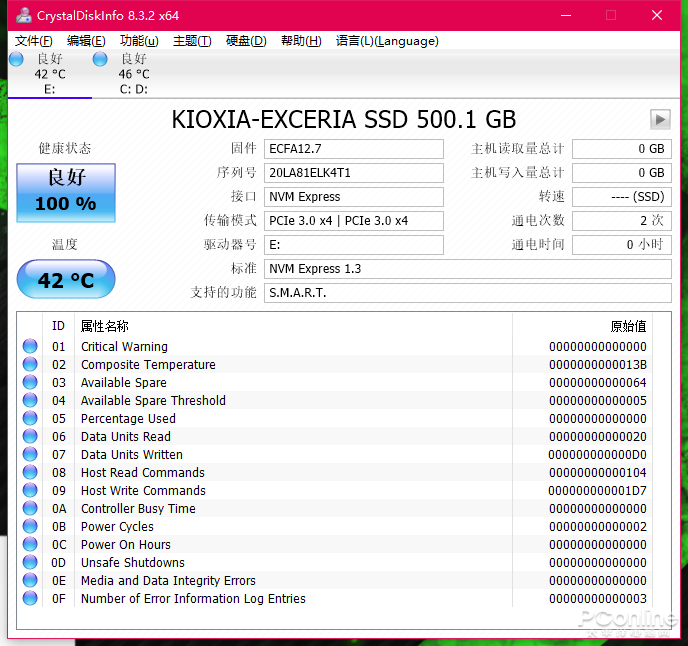Click the status circle for Host Write Commands
Viewport: 688px width, 646px height.
pos(30,490)
